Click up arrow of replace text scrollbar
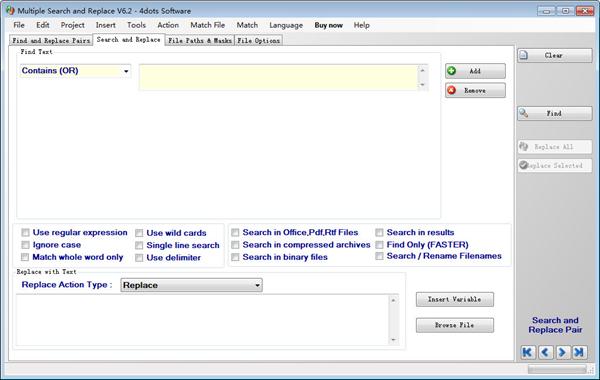Viewport: 600px width, 380px height. (x=394, y=300)
